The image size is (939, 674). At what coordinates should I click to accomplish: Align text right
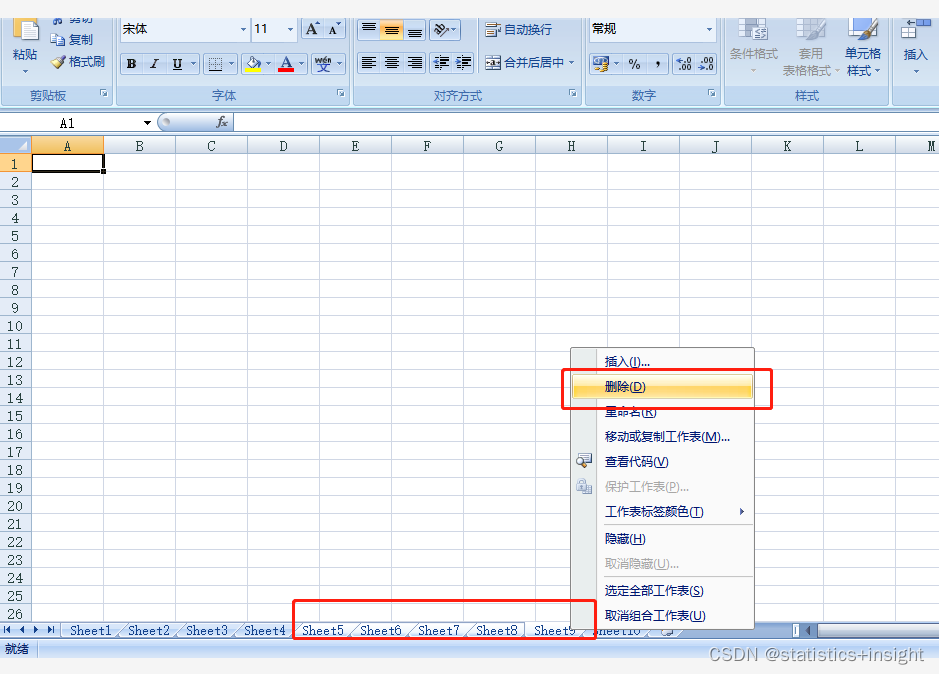click(414, 63)
